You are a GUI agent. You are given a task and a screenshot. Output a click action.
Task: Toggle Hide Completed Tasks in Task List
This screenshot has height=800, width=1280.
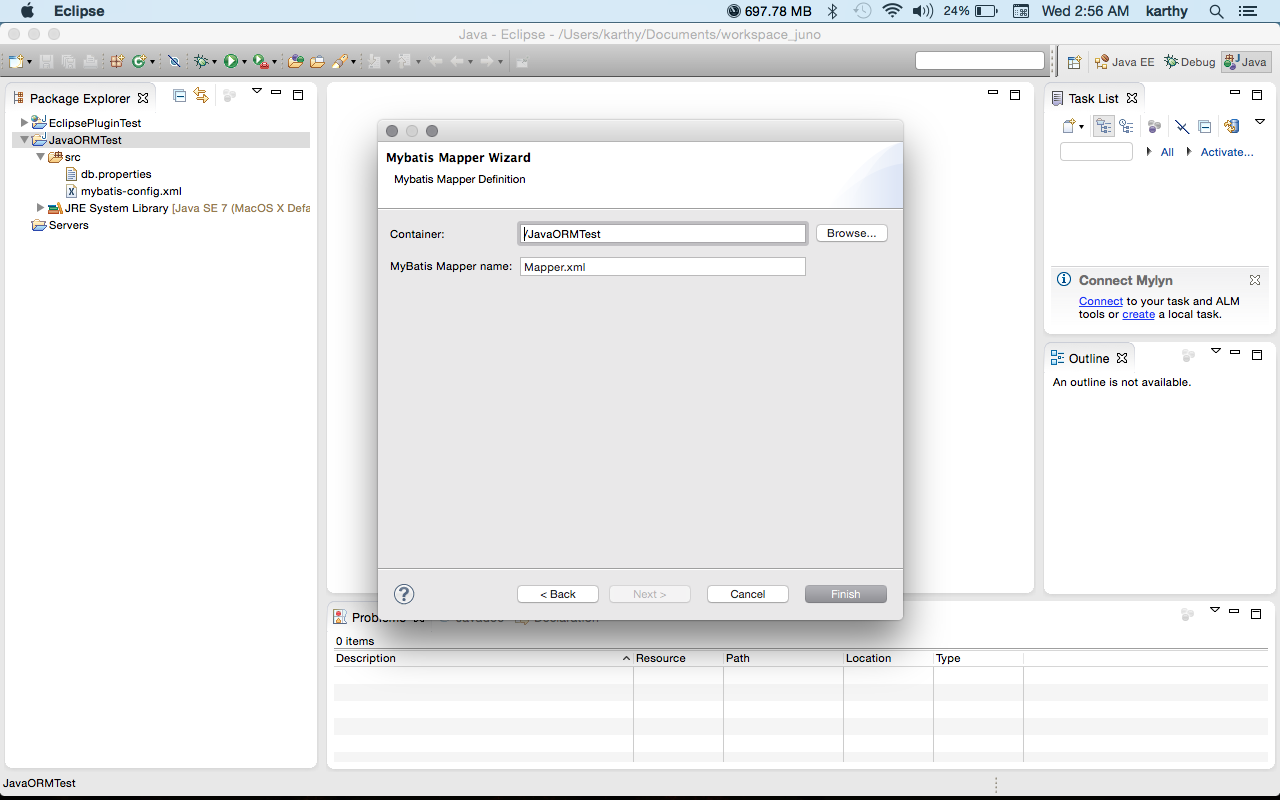[x=1182, y=126]
